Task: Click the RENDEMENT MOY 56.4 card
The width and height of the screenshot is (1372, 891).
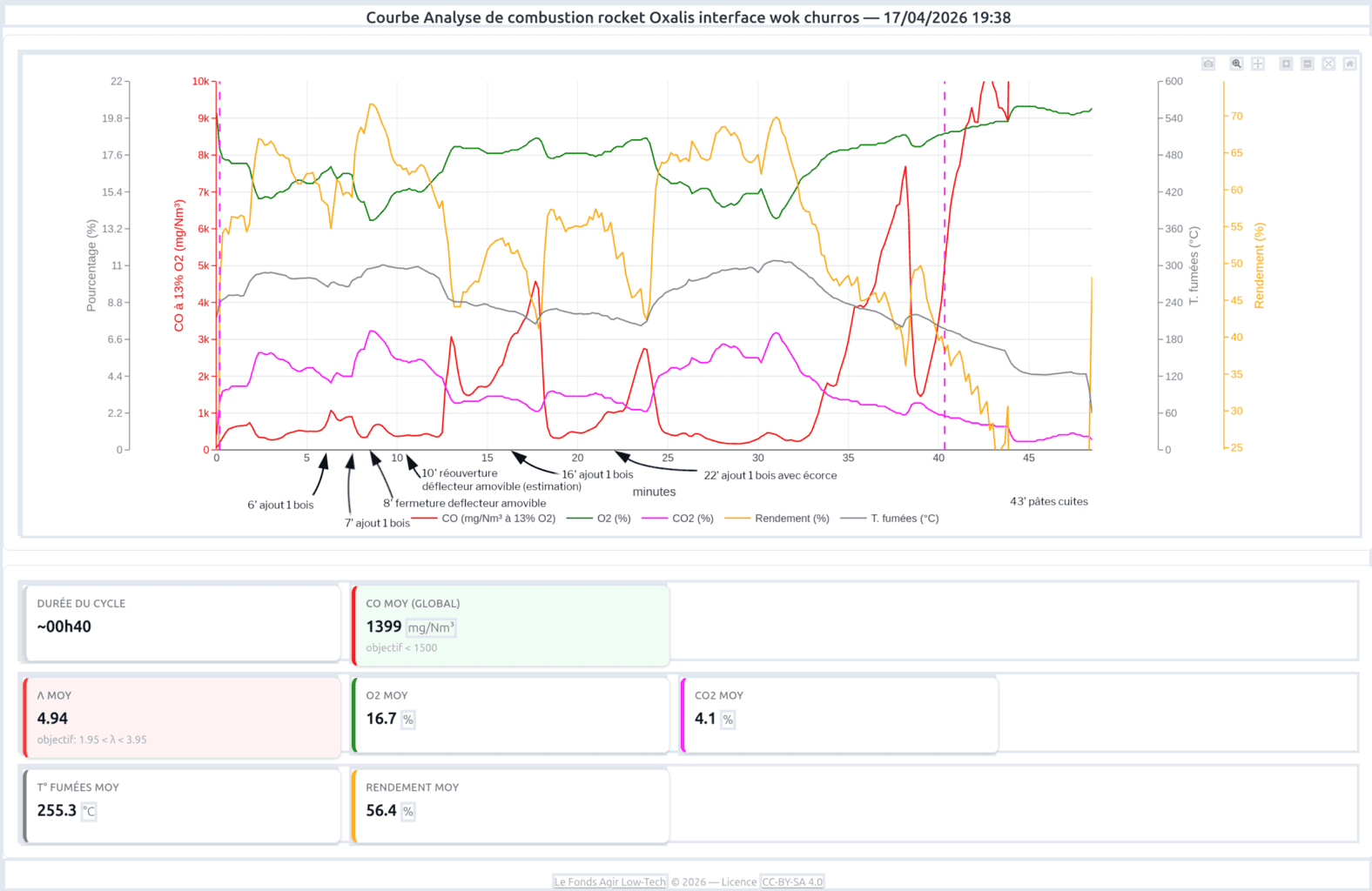Action: point(510,806)
